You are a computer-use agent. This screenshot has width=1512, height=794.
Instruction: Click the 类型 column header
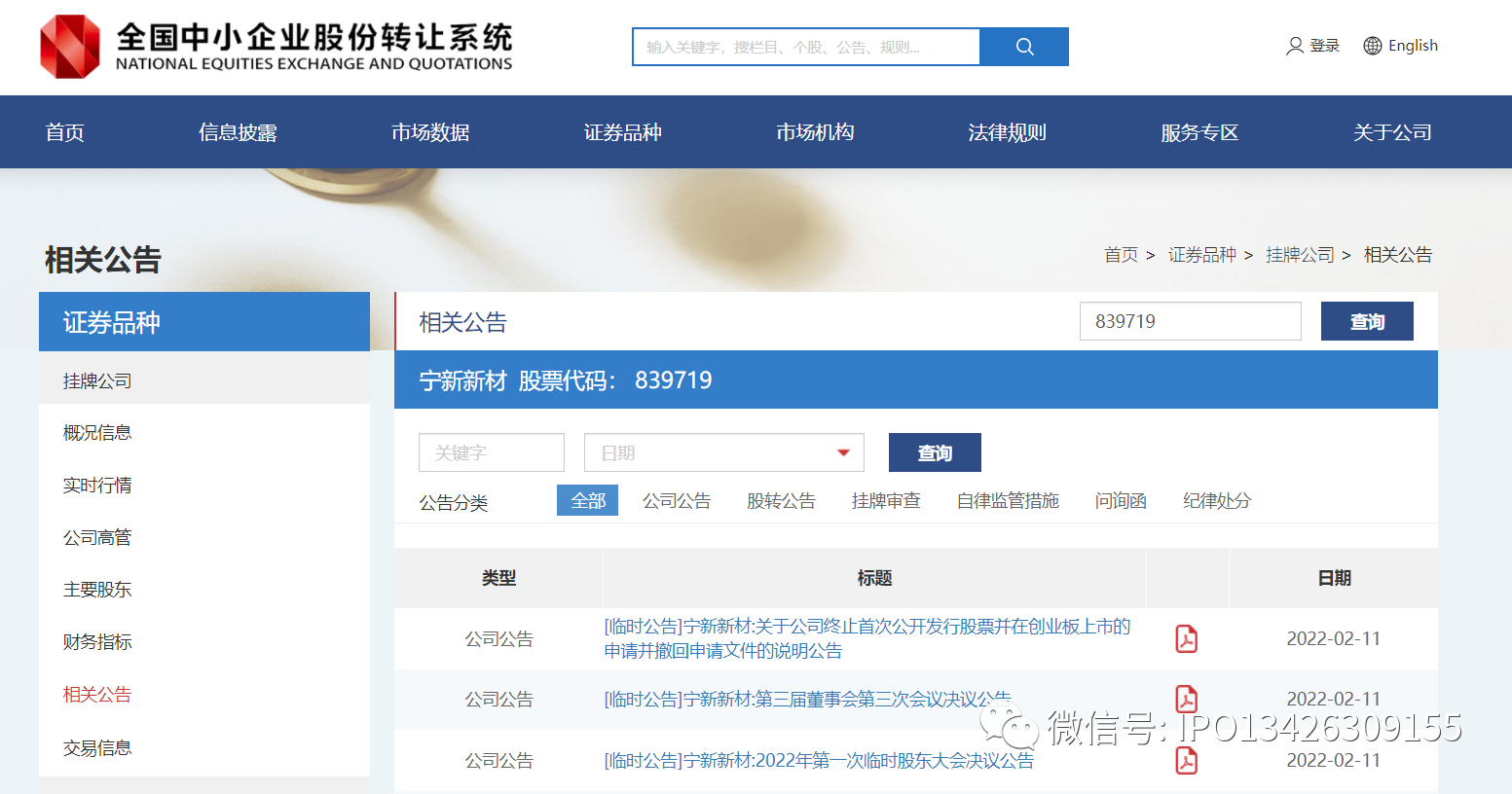[x=498, y=578]
